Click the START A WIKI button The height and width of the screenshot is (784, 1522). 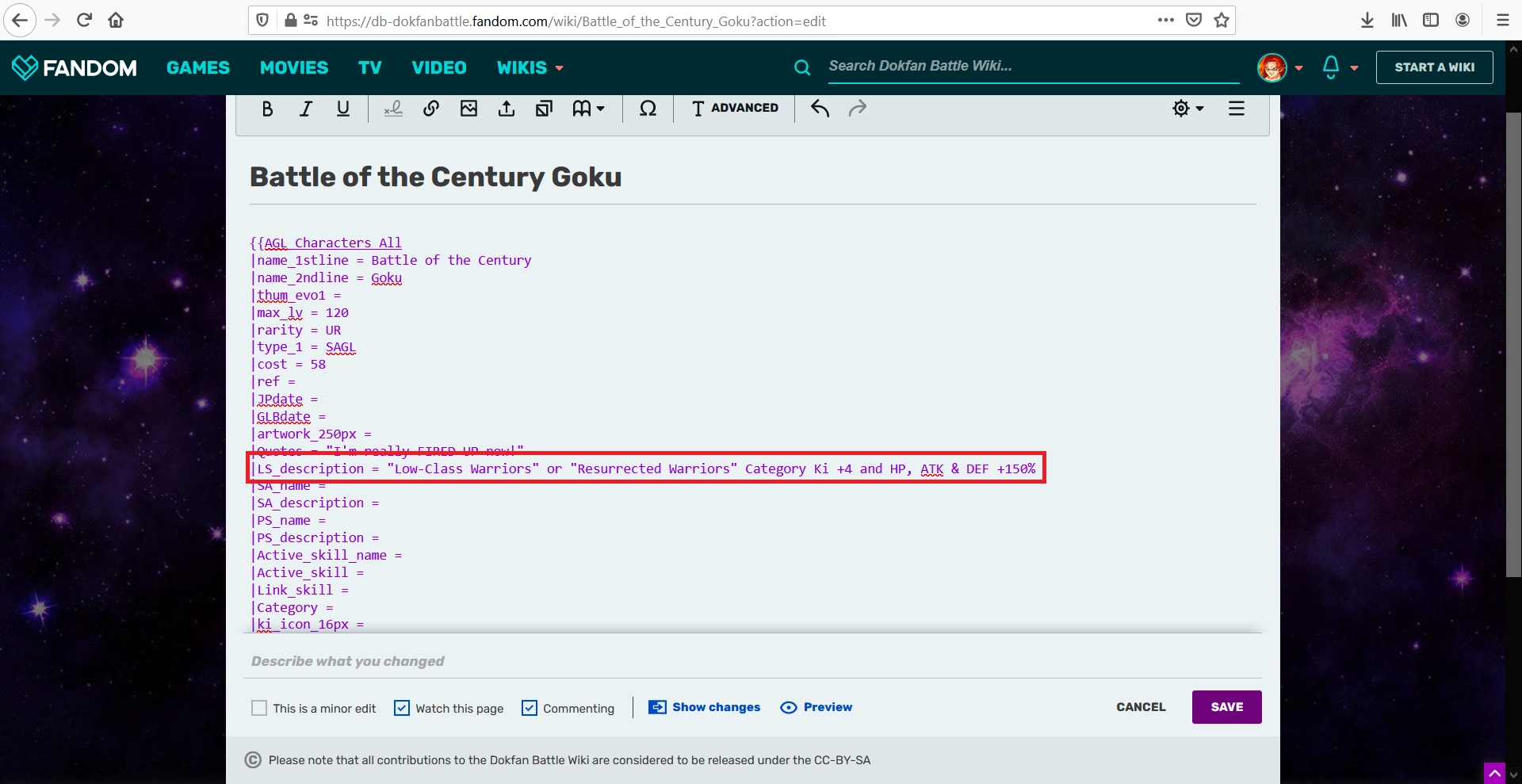coord(1435,67)
